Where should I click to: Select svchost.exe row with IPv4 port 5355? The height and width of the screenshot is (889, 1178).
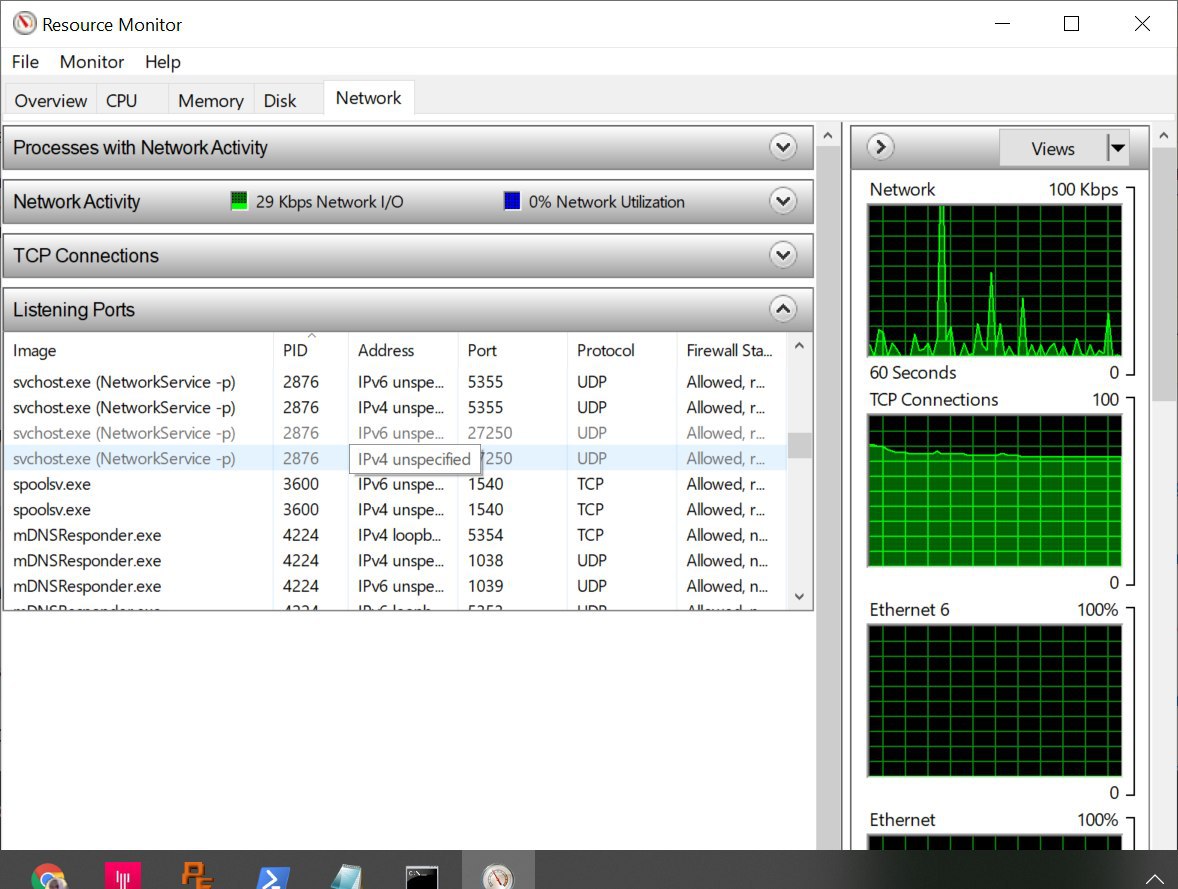395,407
